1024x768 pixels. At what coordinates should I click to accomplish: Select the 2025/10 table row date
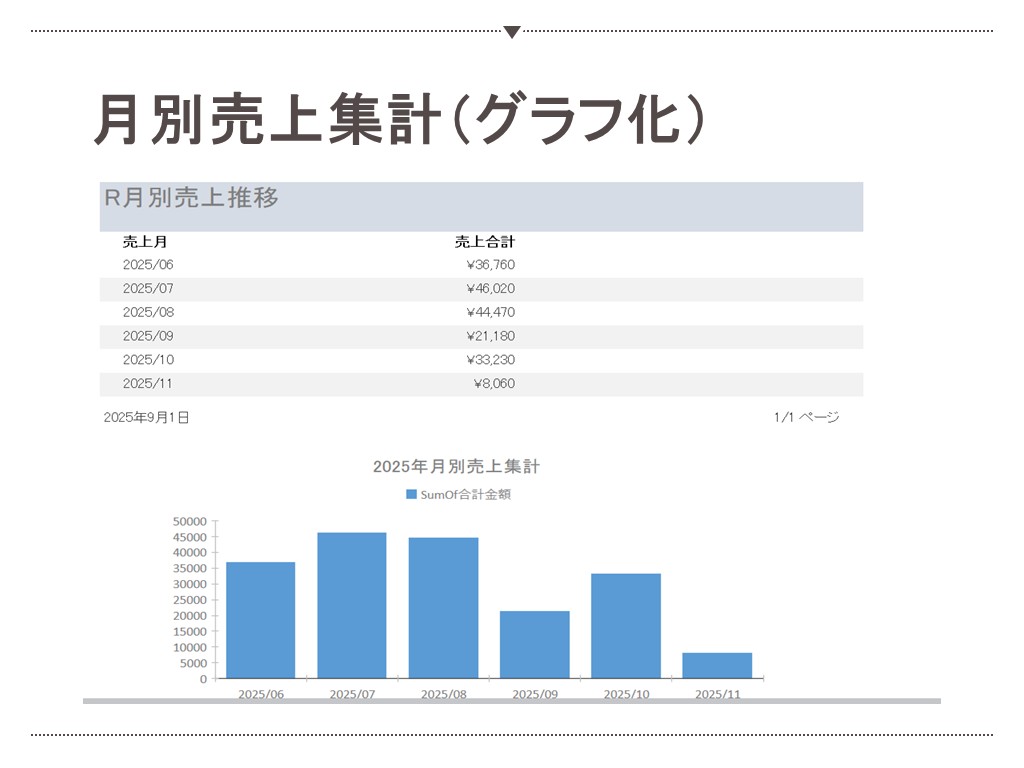click(148, 360)
